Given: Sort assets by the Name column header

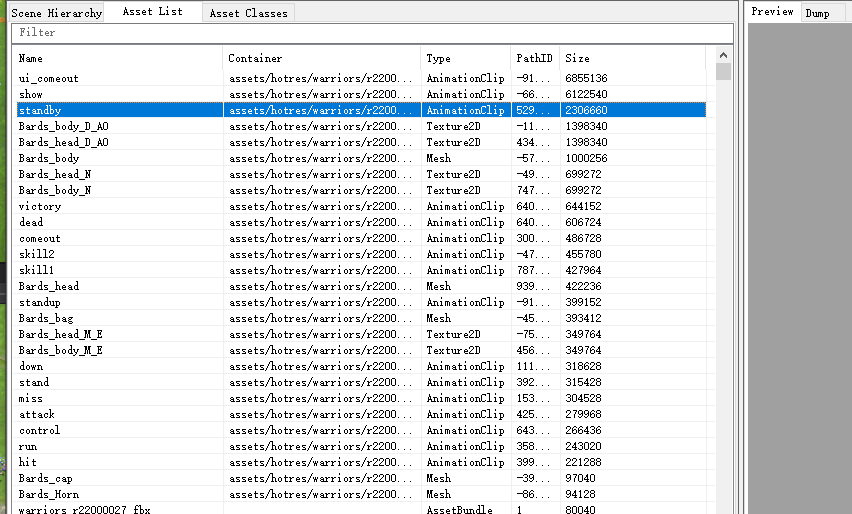Looking at the screenshot, I should coord(118,58).
